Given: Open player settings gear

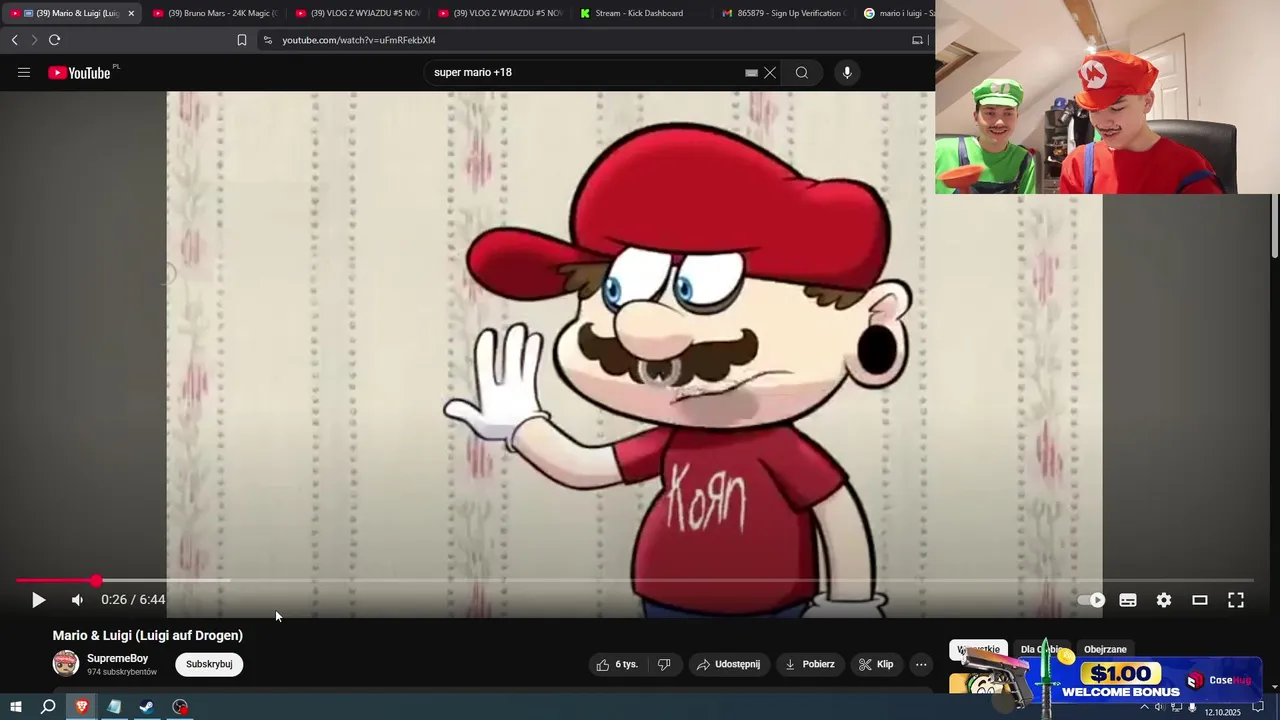Looking at the screenshot, I should point(1164,600).
